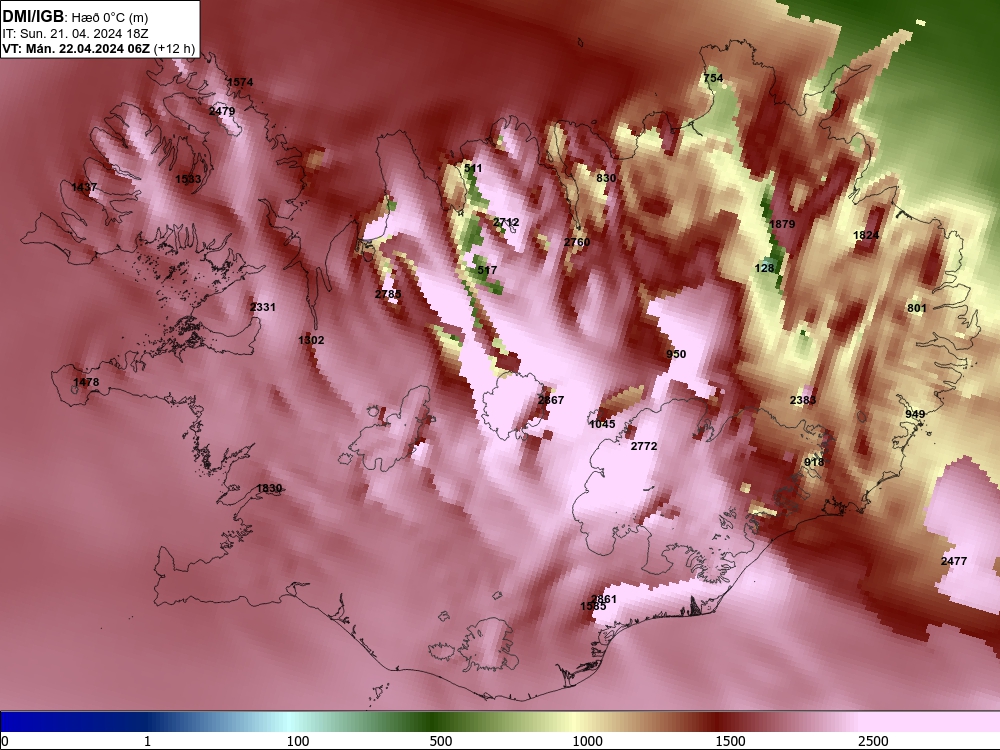Click the 2712 height value
1000x750 pixels.
(x=506, y=222)
